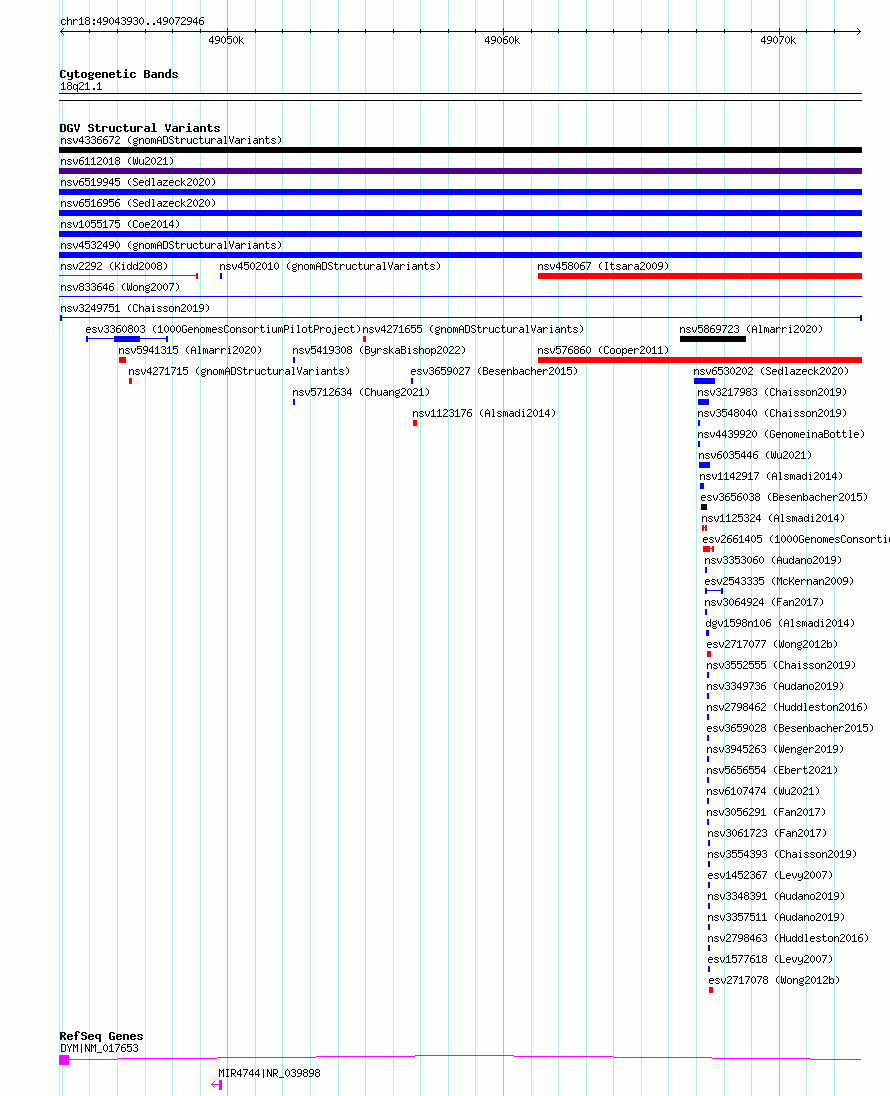Open MIR4744|NR_039898 gene label
The image size is (890, 1096).
point(269,1073)
